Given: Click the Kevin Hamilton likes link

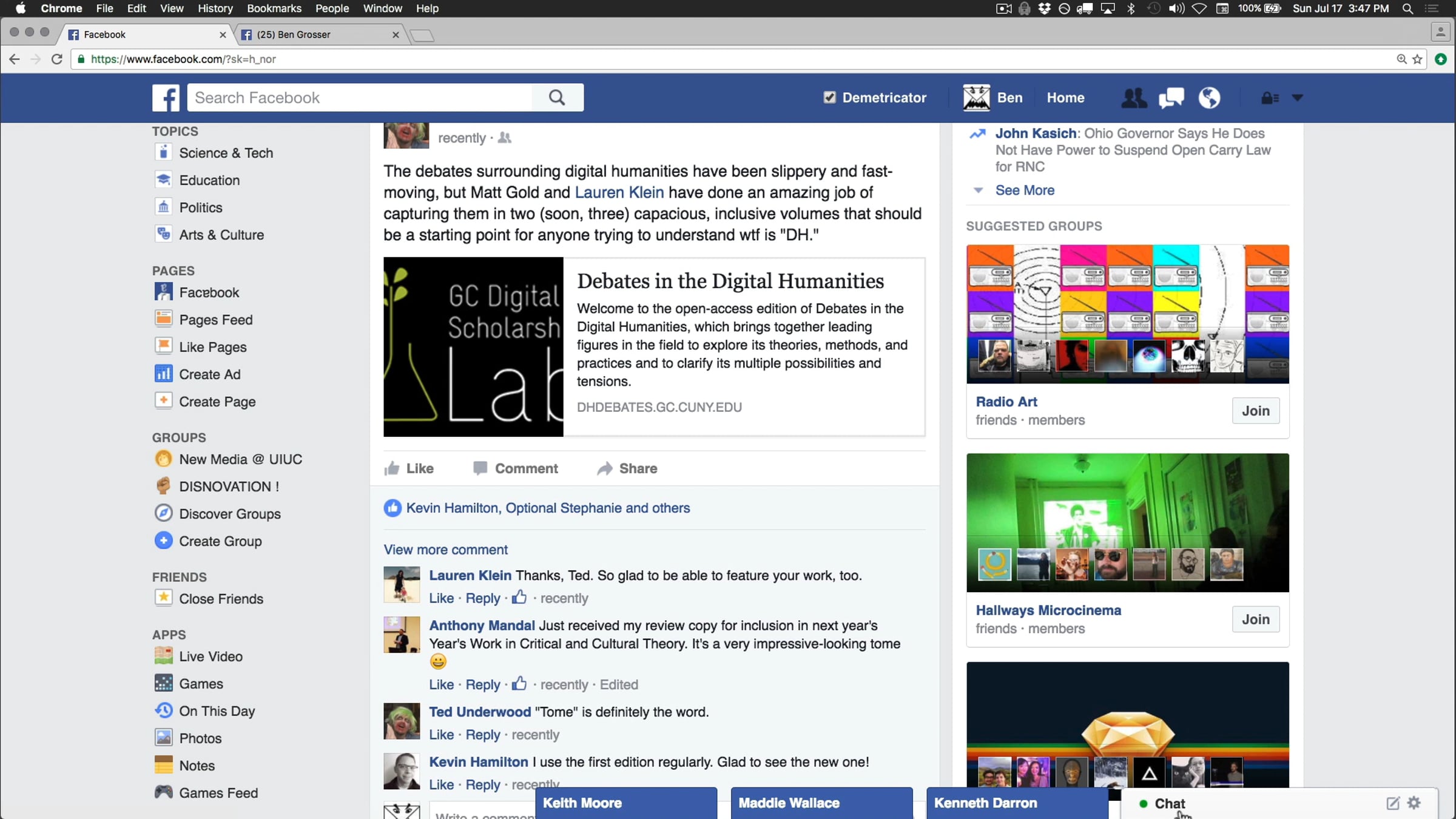Looking at the screenshot, I should coord(452,508).
